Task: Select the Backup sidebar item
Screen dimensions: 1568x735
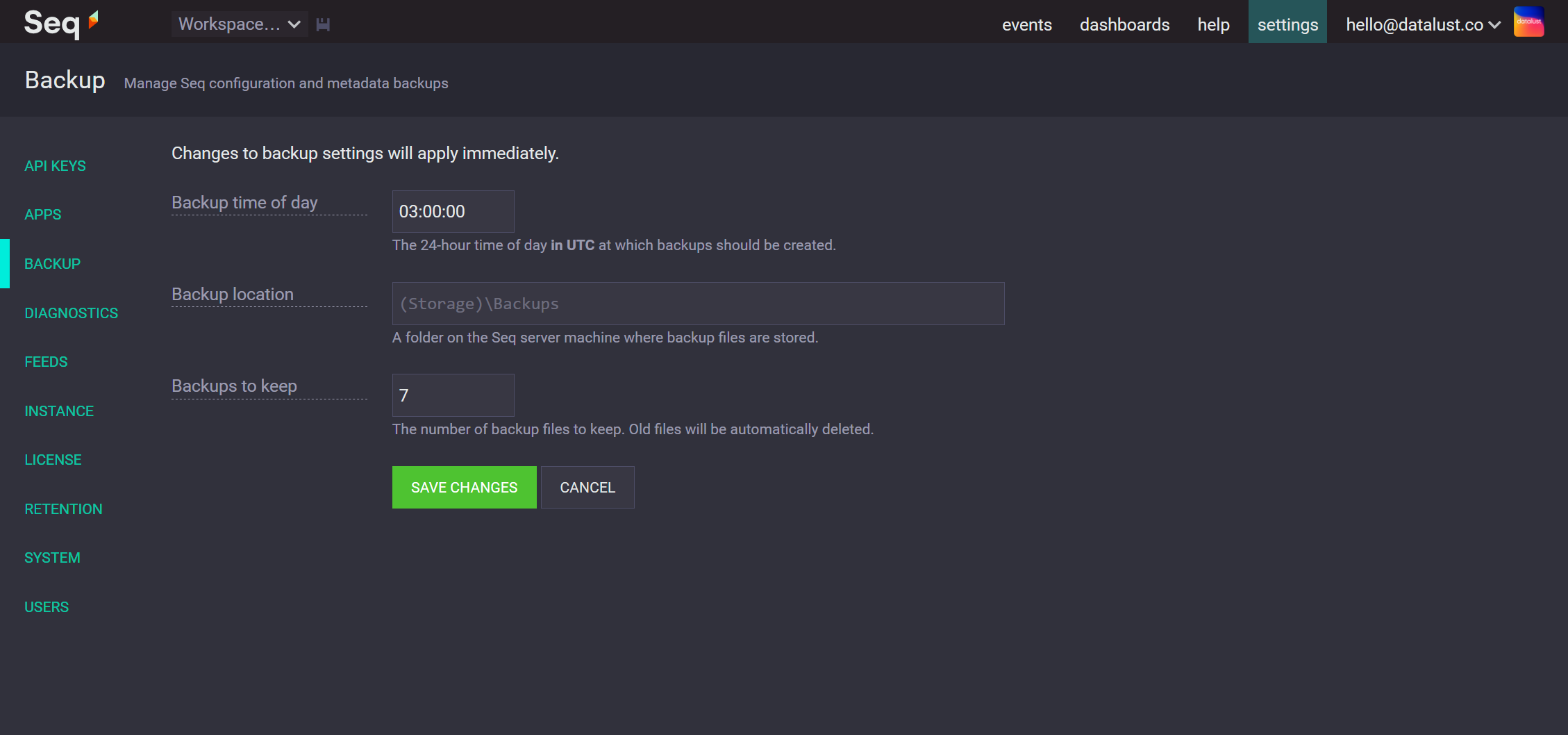Action: tap(52, 264)
